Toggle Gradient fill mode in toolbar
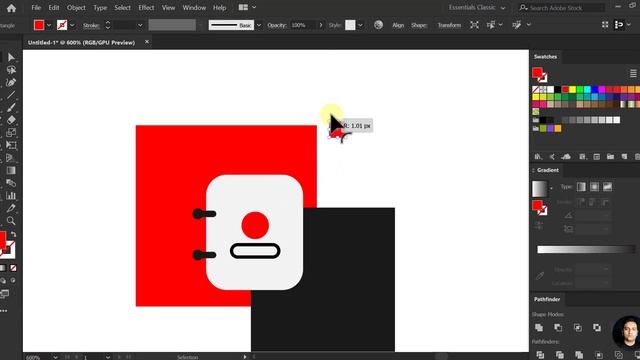 (3, 268)
